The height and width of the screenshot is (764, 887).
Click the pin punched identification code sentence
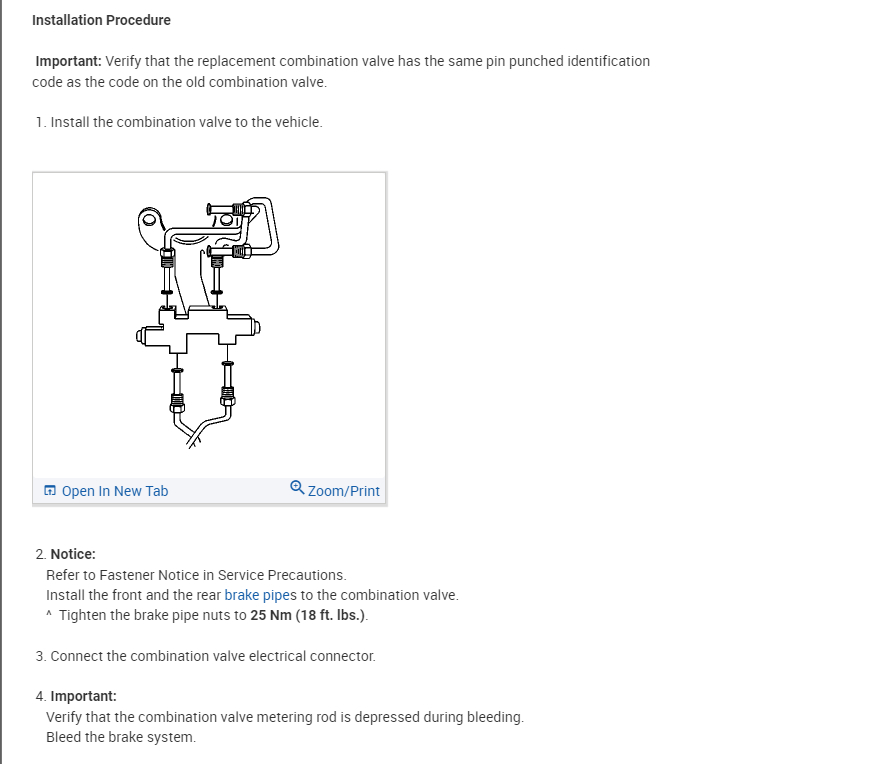click(x=378, y=61)
